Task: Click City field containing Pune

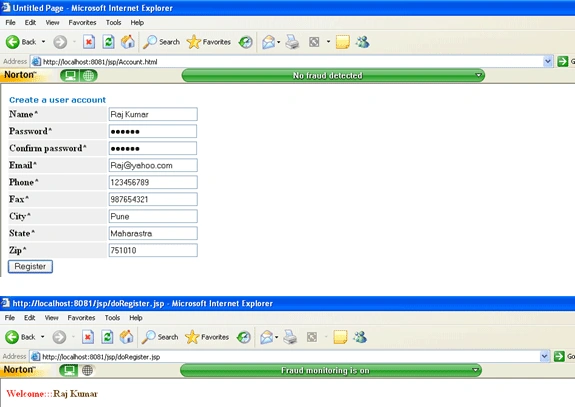Action: point(153,216)
